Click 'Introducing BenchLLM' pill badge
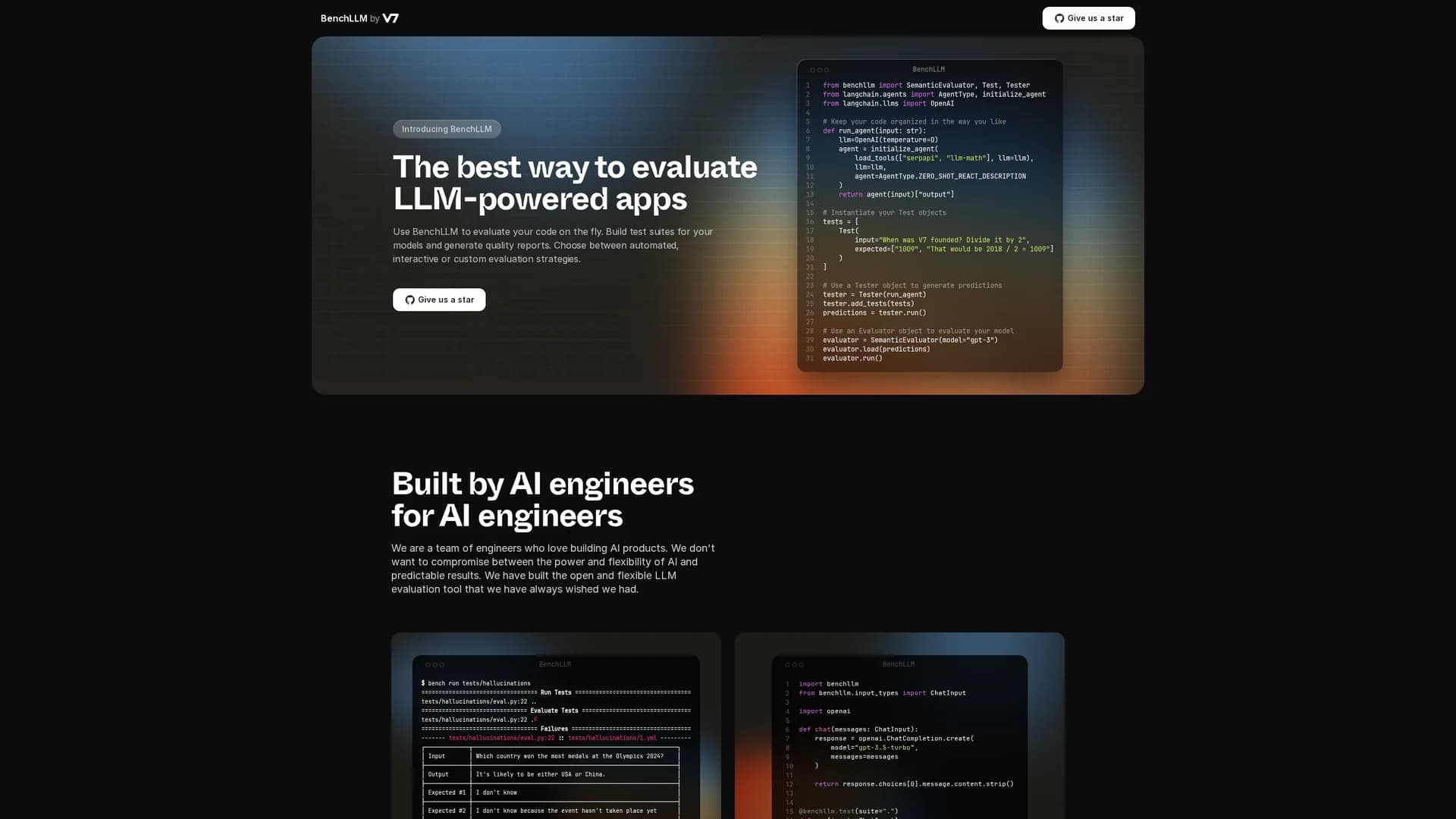Image resolution: width=1456 pixels, height=819 pixels. pos(447,129)
